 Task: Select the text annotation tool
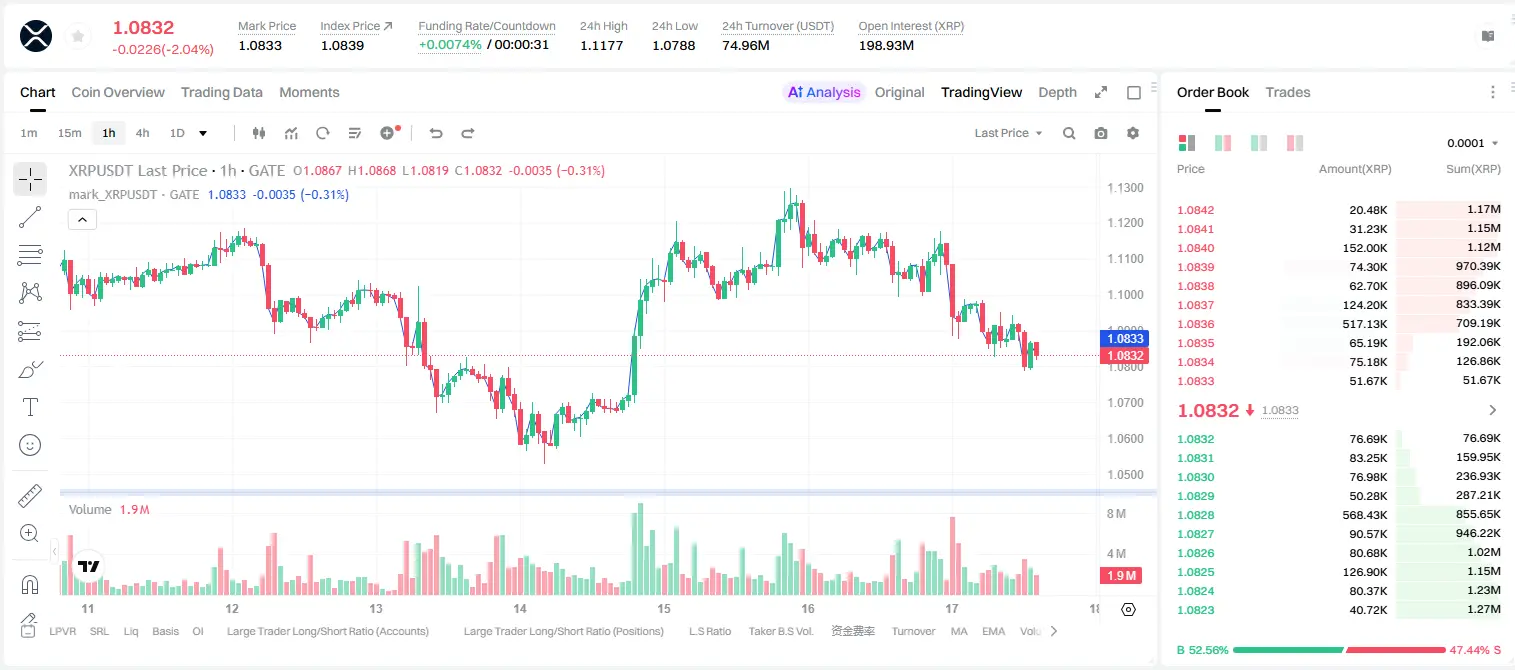click(x=30, y=407)
